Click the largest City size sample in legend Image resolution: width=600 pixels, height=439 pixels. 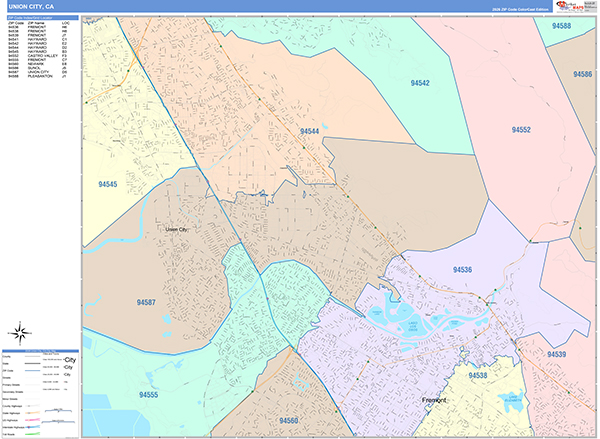coord(70,360)
